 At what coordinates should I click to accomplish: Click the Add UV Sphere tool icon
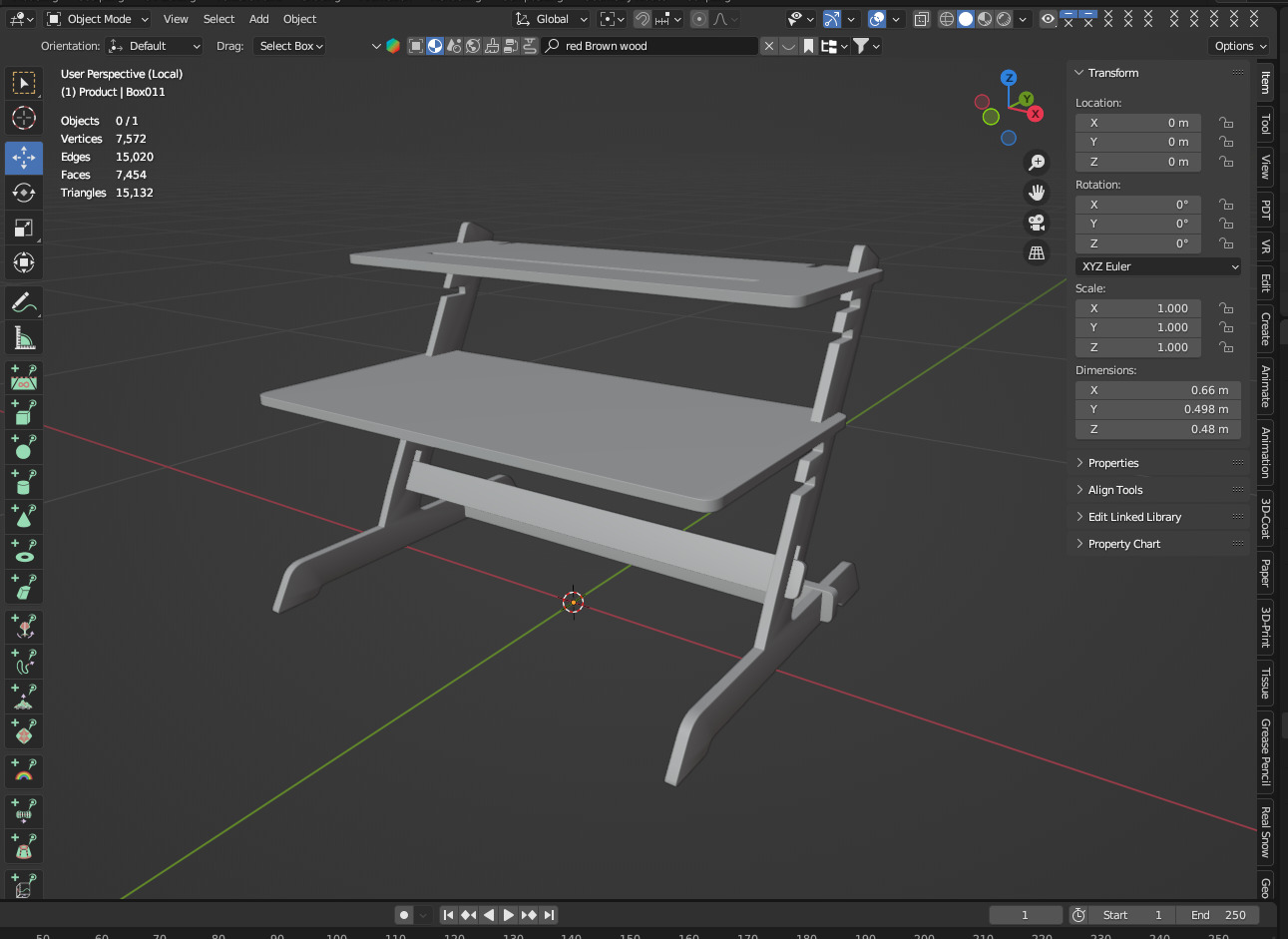(x=24, y=447)
